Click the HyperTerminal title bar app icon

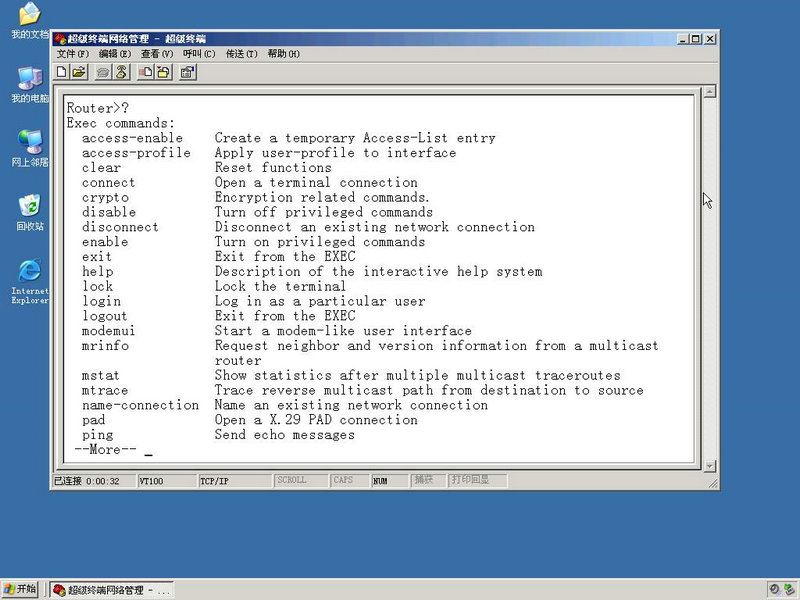tap(61, 39)
